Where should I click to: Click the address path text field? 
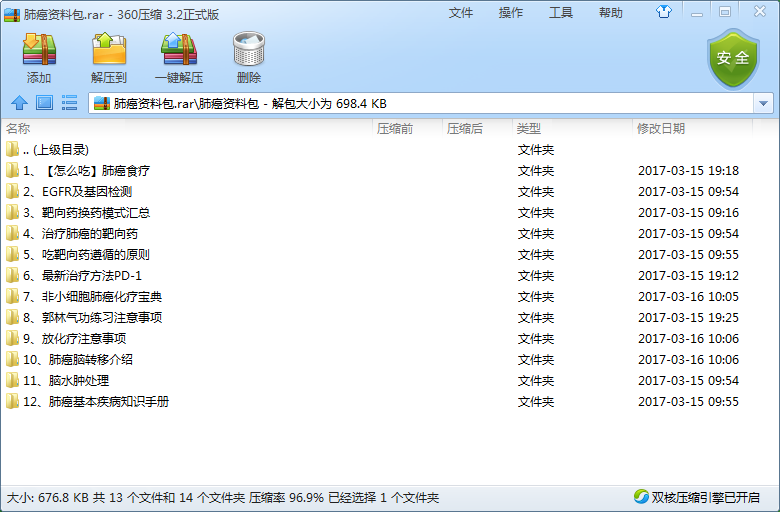pos(422,103)
